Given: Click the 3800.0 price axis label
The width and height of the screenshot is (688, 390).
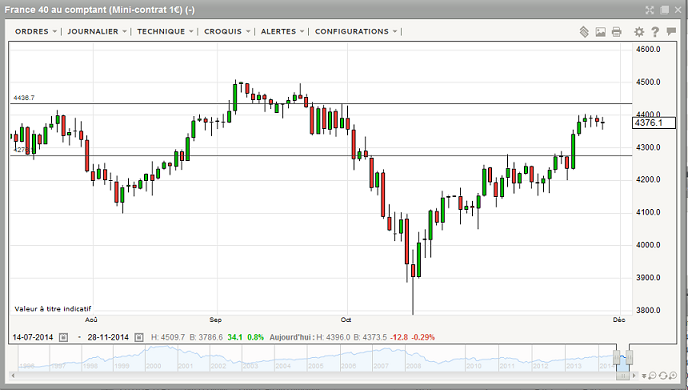Looking at the screenshot, I should click(648, 310).
